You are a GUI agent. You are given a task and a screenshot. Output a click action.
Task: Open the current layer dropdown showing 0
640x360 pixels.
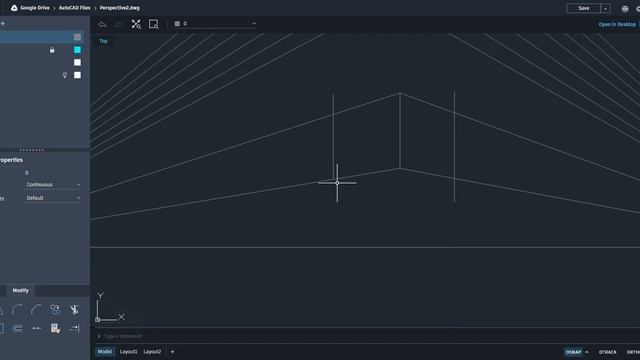[x=215, y=24]
